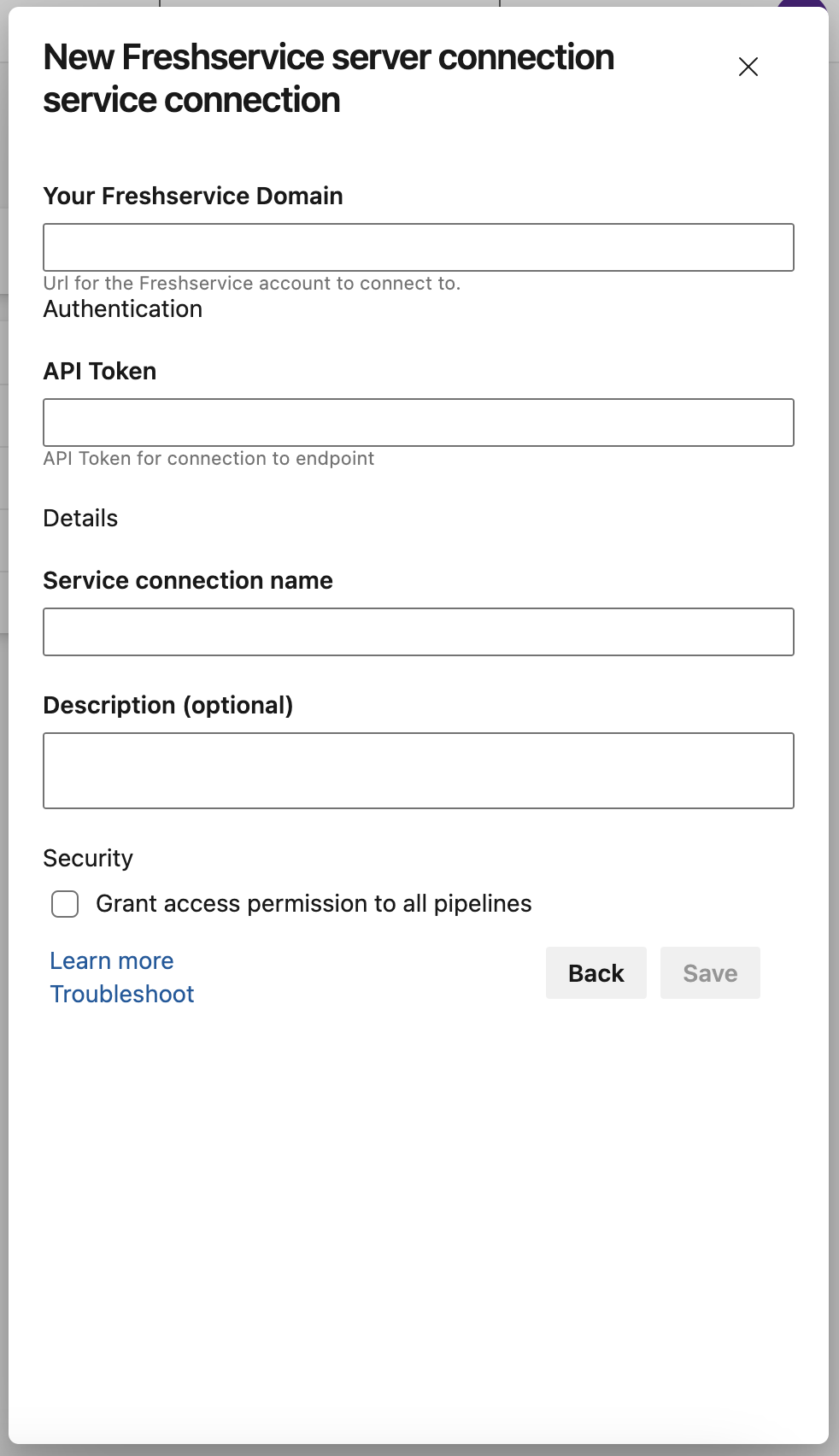Click the 'Url for the Freshservice account' hint text
Screen dimensions: 839x1456
[252, 284]
